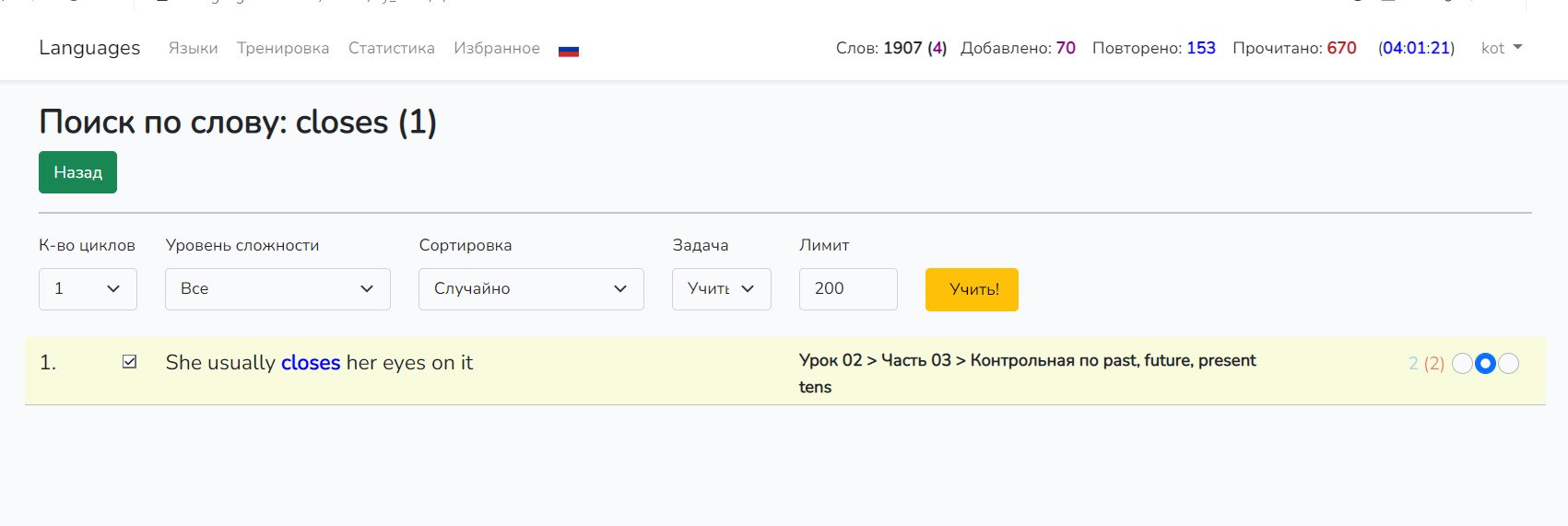The image size is (1568, 526).
Task: Toggle the checkbox for sentence 1
Action: (x=130, y=362)
